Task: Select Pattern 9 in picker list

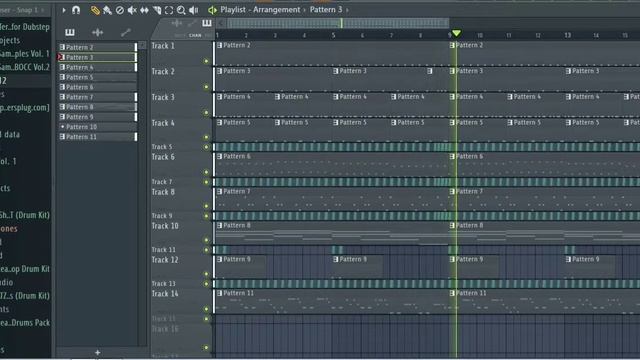Action: (x=97, y=117)
